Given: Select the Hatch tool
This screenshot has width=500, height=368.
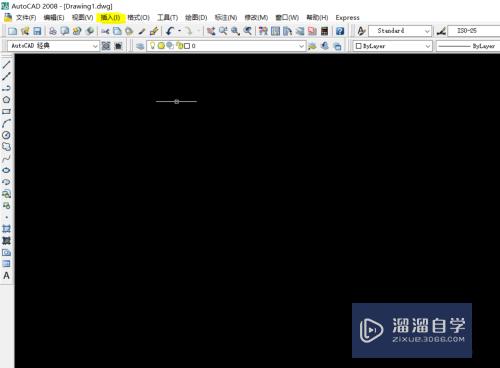Looking at the screenshot, I should click(6, 229).
